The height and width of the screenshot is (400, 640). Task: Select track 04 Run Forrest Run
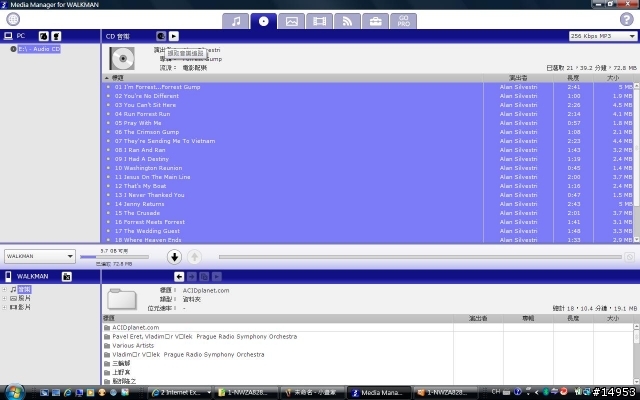pos(368,114)
